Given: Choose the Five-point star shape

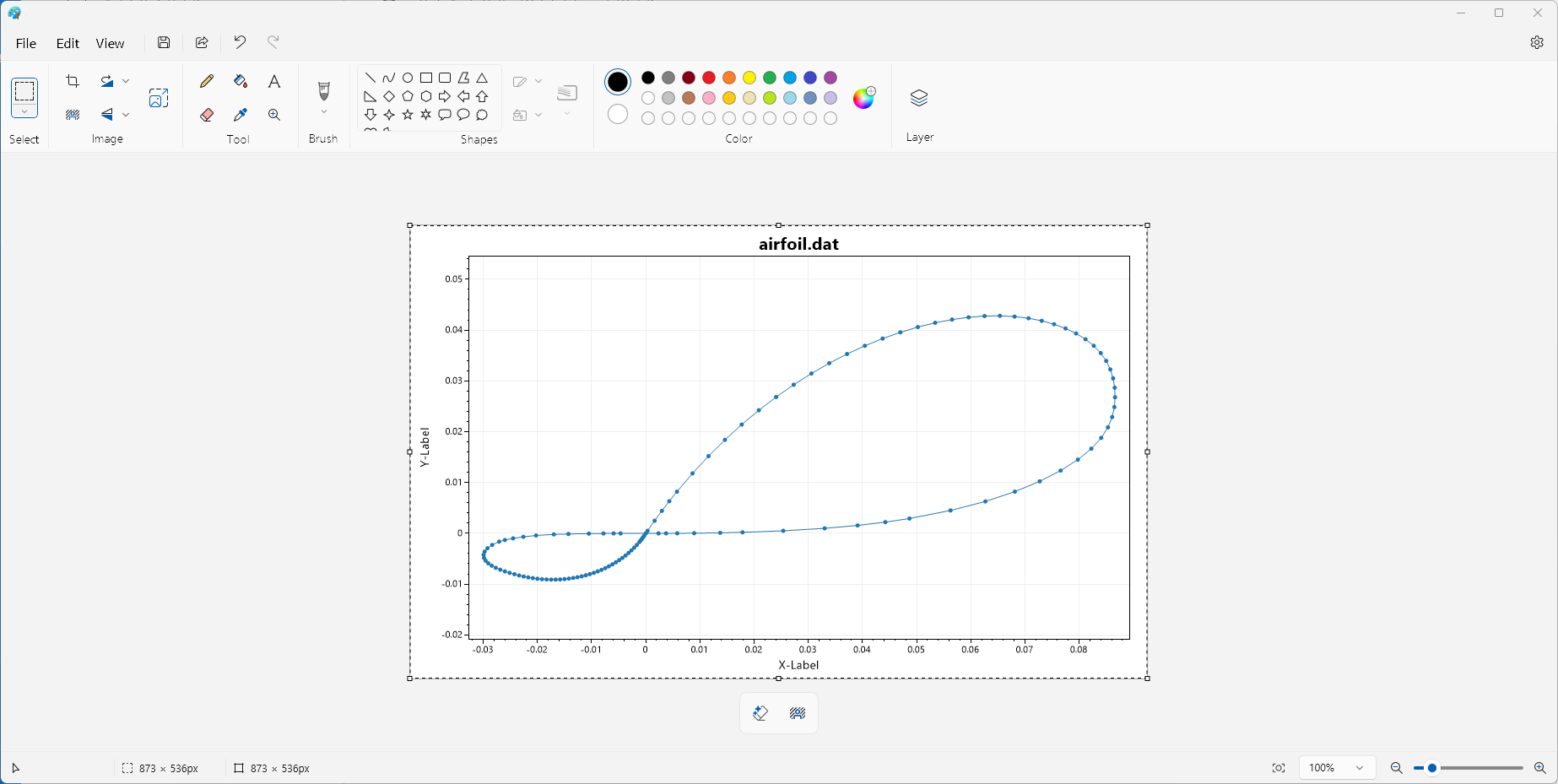Looking at the screenshot, I should coord(408,115).
